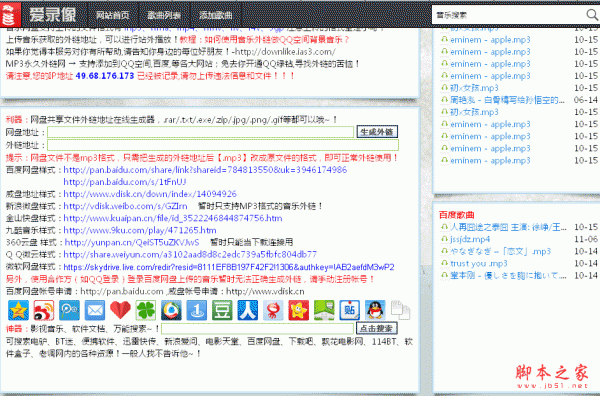The height and width of the screenshot is (396, 600).
Task: Focus the 万能搜索 input field
Action: click(257, 329)
